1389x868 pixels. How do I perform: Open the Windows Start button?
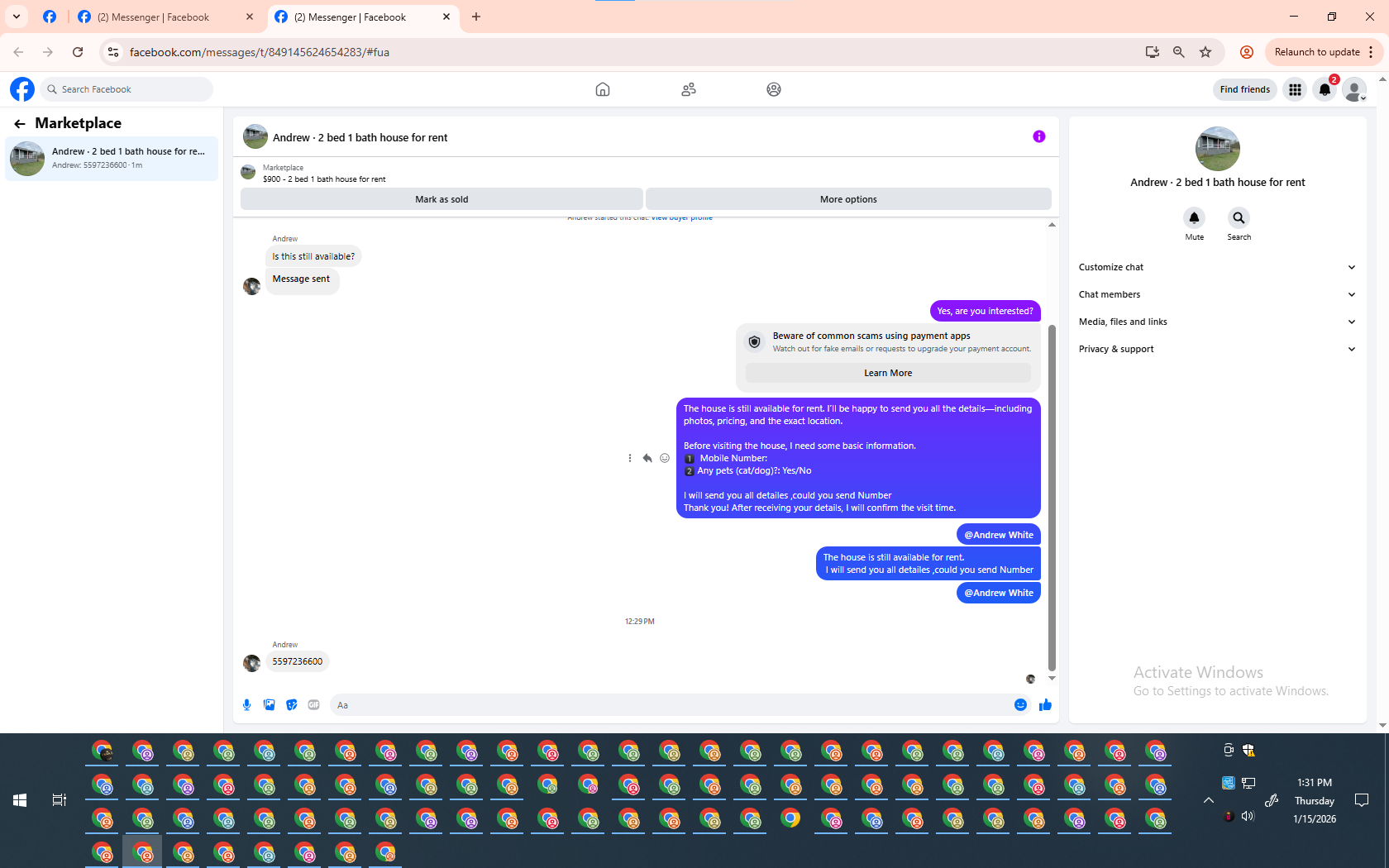20,800
